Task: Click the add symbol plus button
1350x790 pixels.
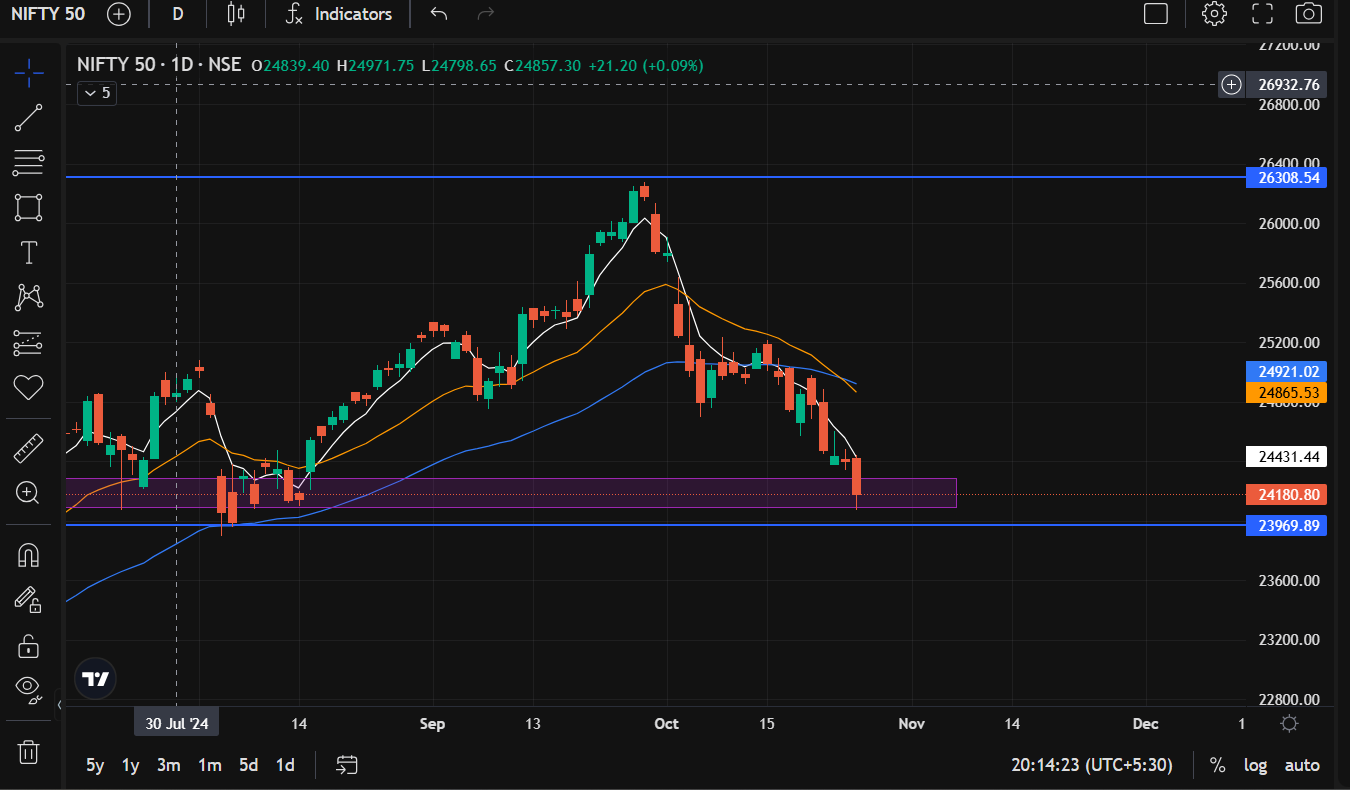Action: (x=119, y=14)
